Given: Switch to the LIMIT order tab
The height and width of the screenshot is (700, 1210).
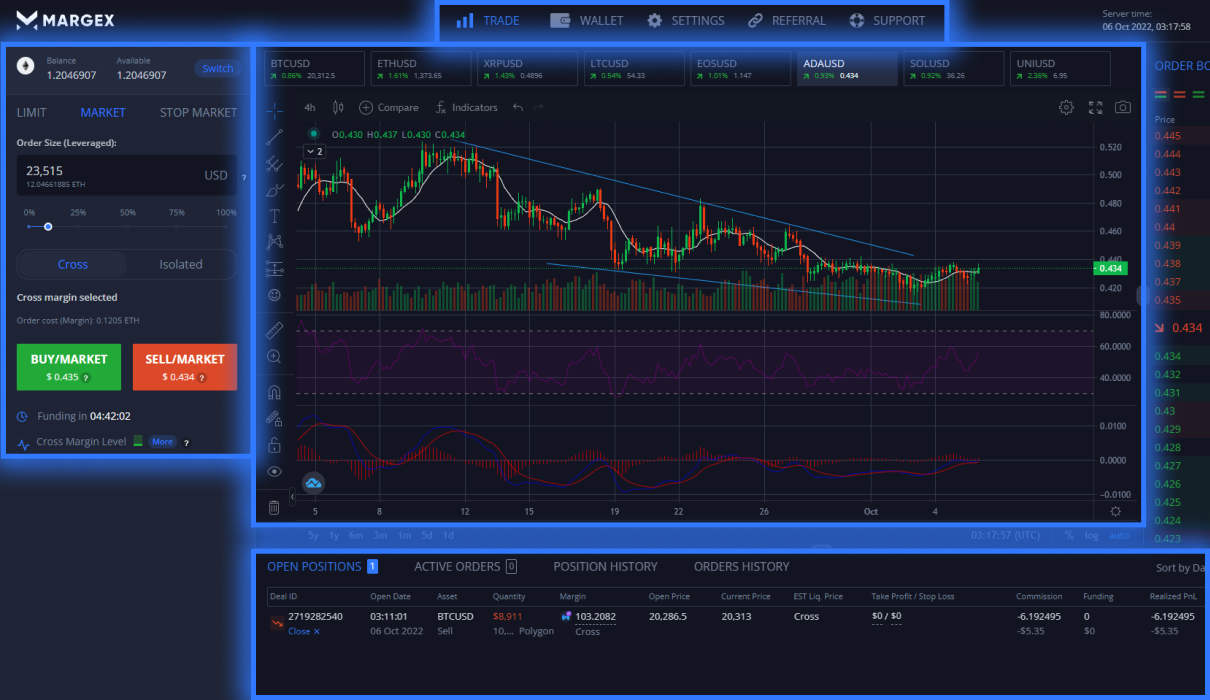Looking at the screenshot, I should (x=32, y=113).
